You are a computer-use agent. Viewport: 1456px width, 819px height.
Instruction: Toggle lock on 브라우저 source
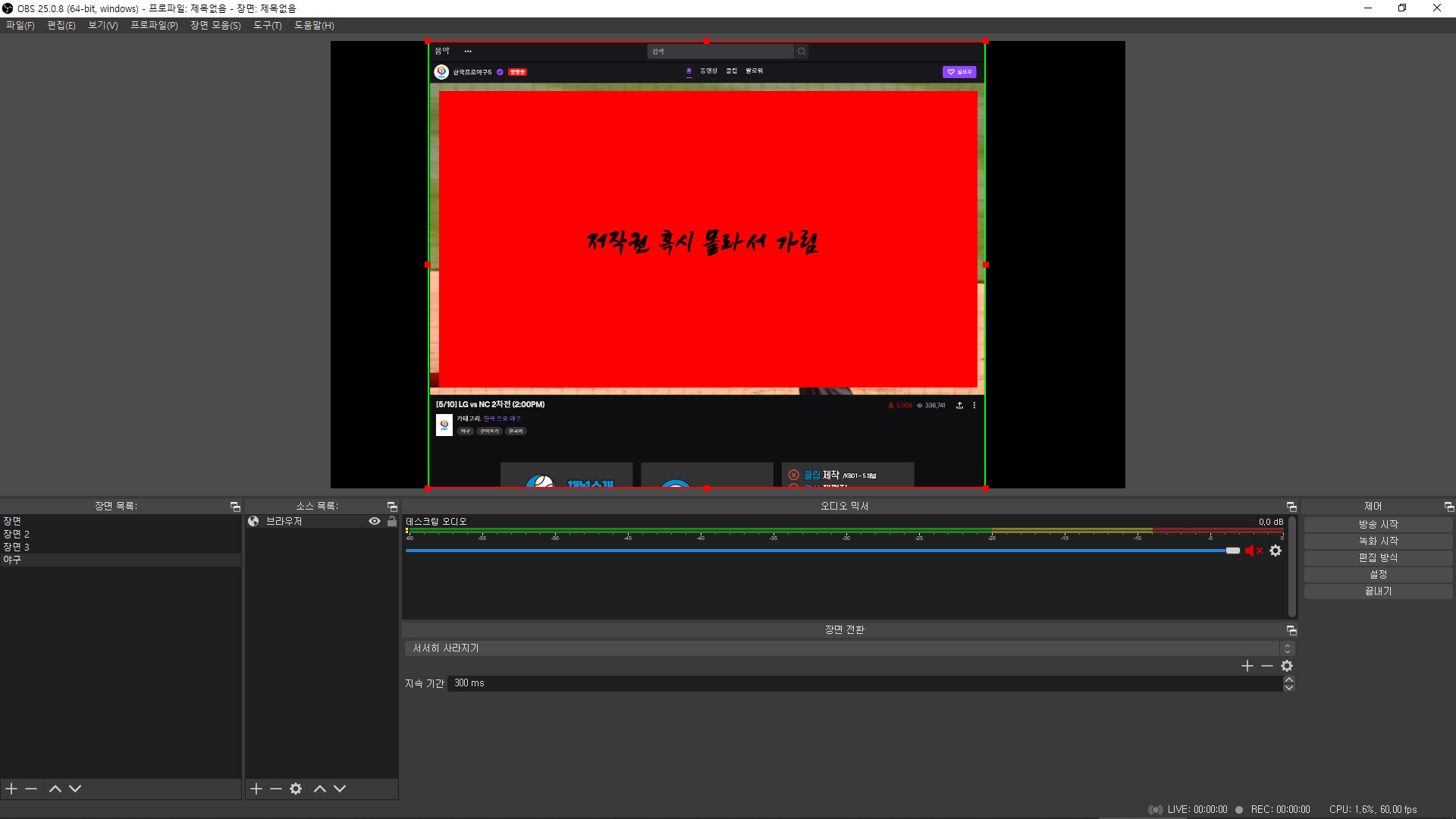tap(392, 521)
